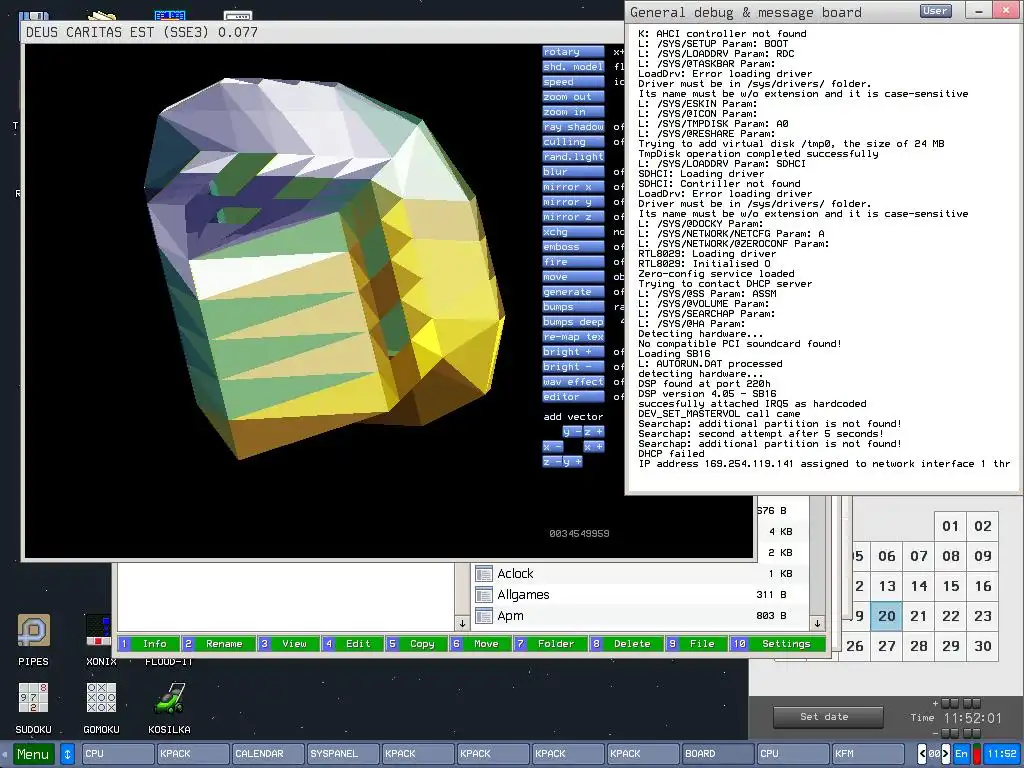Select the Apm file icon
The width and height of the screenshot is (1024, 768).
click(x=484, y=616)
